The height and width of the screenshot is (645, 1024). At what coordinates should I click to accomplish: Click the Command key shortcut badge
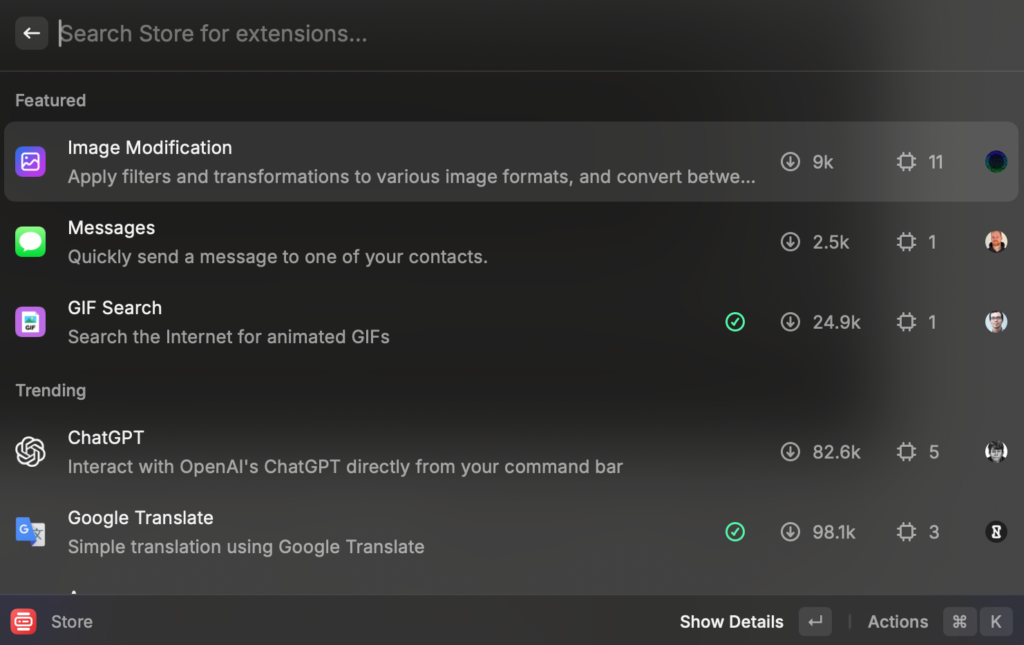pyautogui.click(x=959, y=621)
